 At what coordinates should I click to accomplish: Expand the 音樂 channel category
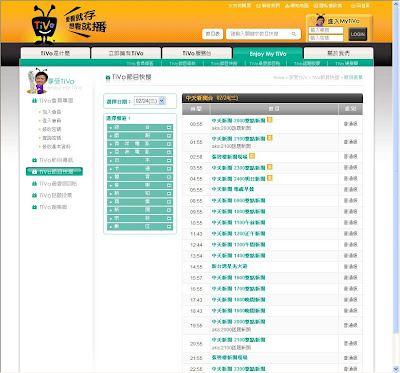point(140,185)
